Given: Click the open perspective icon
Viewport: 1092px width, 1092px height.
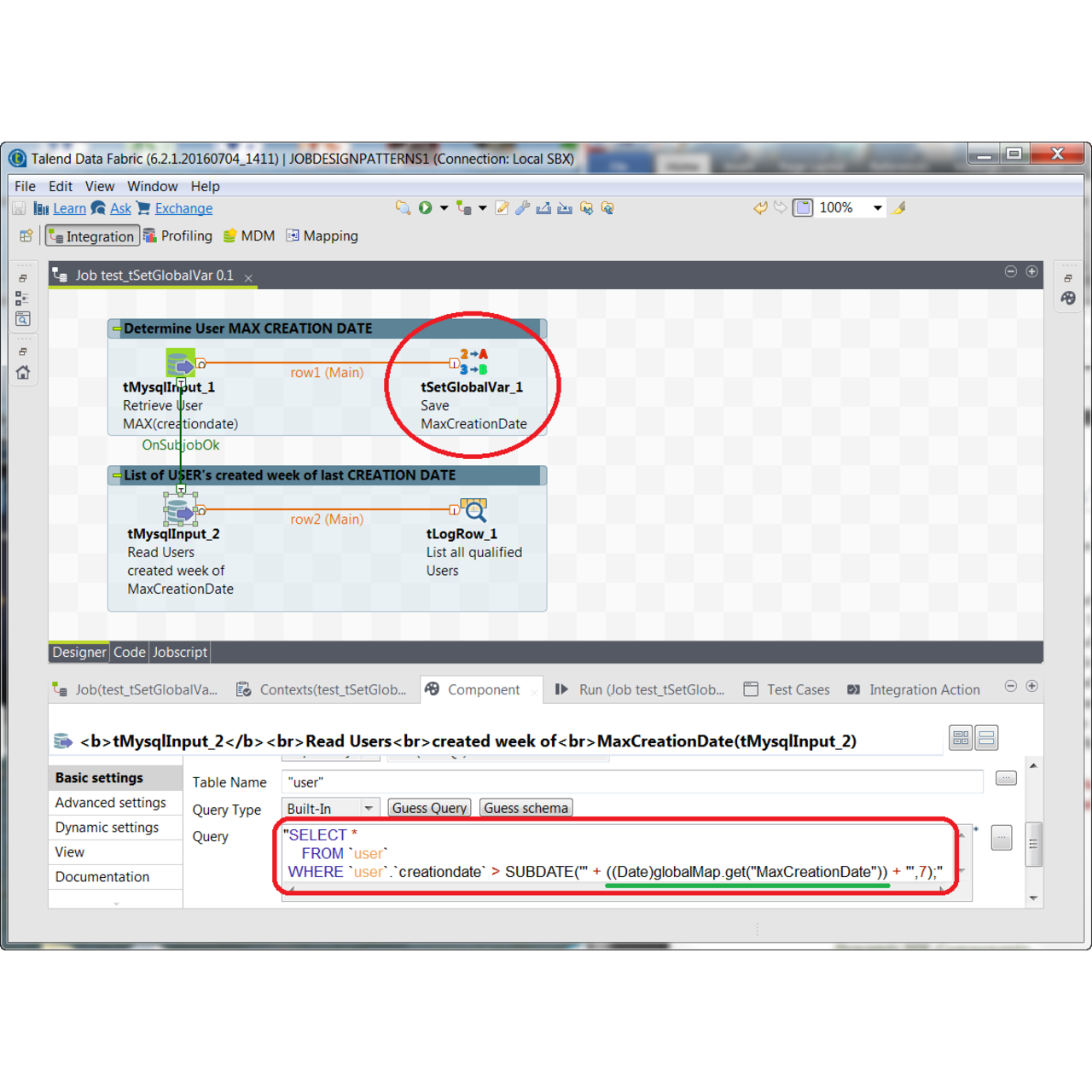Looking at the screenshot, I should click(26, 235).
